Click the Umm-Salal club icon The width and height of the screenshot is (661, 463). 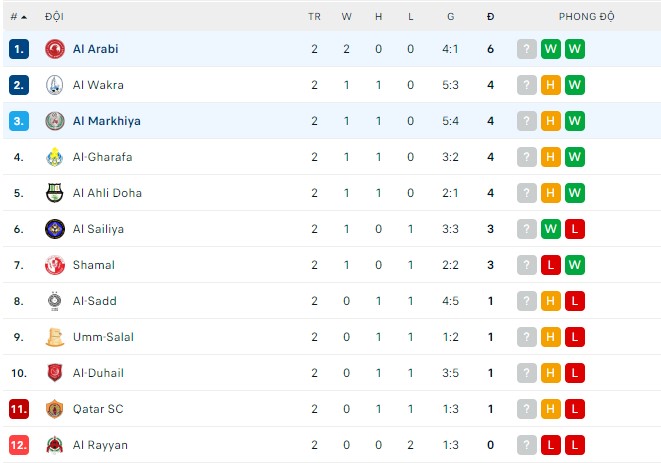(55, 337)
